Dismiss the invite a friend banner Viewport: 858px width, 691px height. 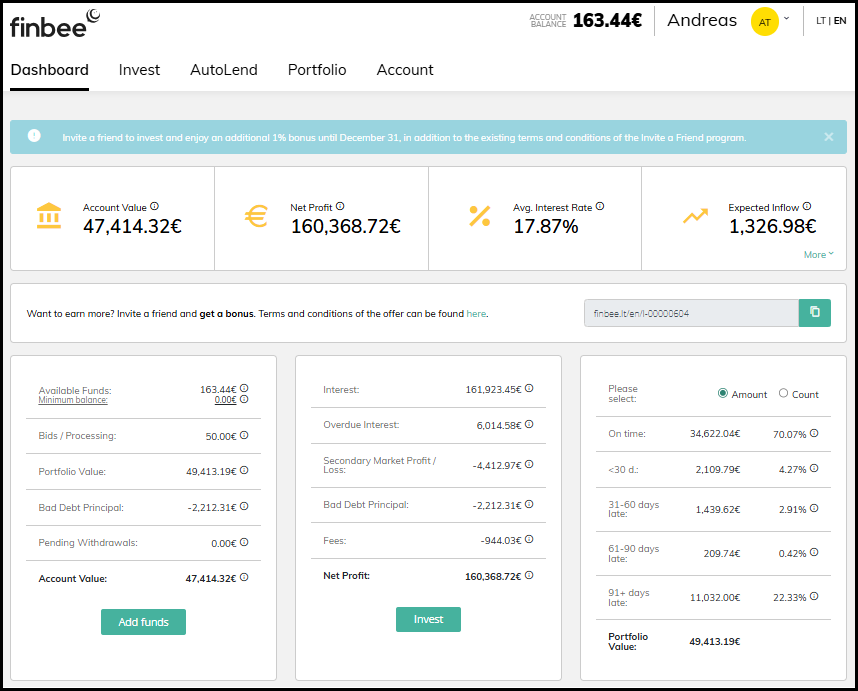pos(828,137)
